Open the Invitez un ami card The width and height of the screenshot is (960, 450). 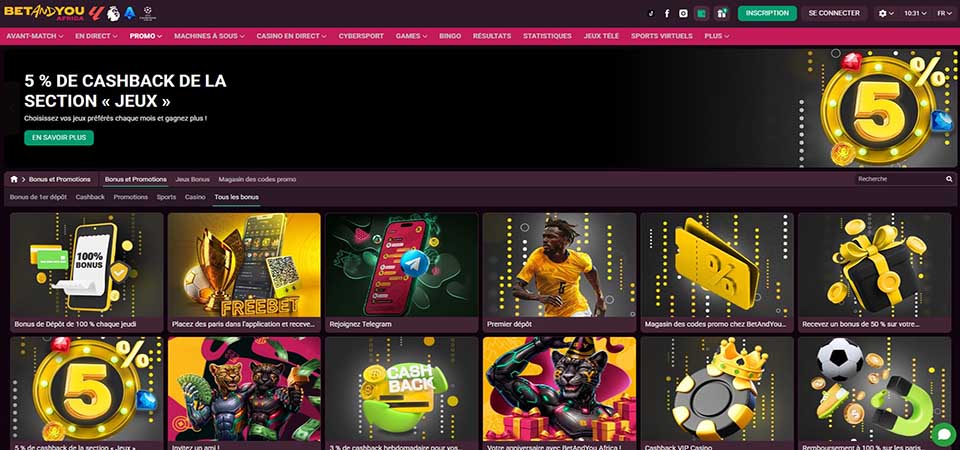point(244,393)
